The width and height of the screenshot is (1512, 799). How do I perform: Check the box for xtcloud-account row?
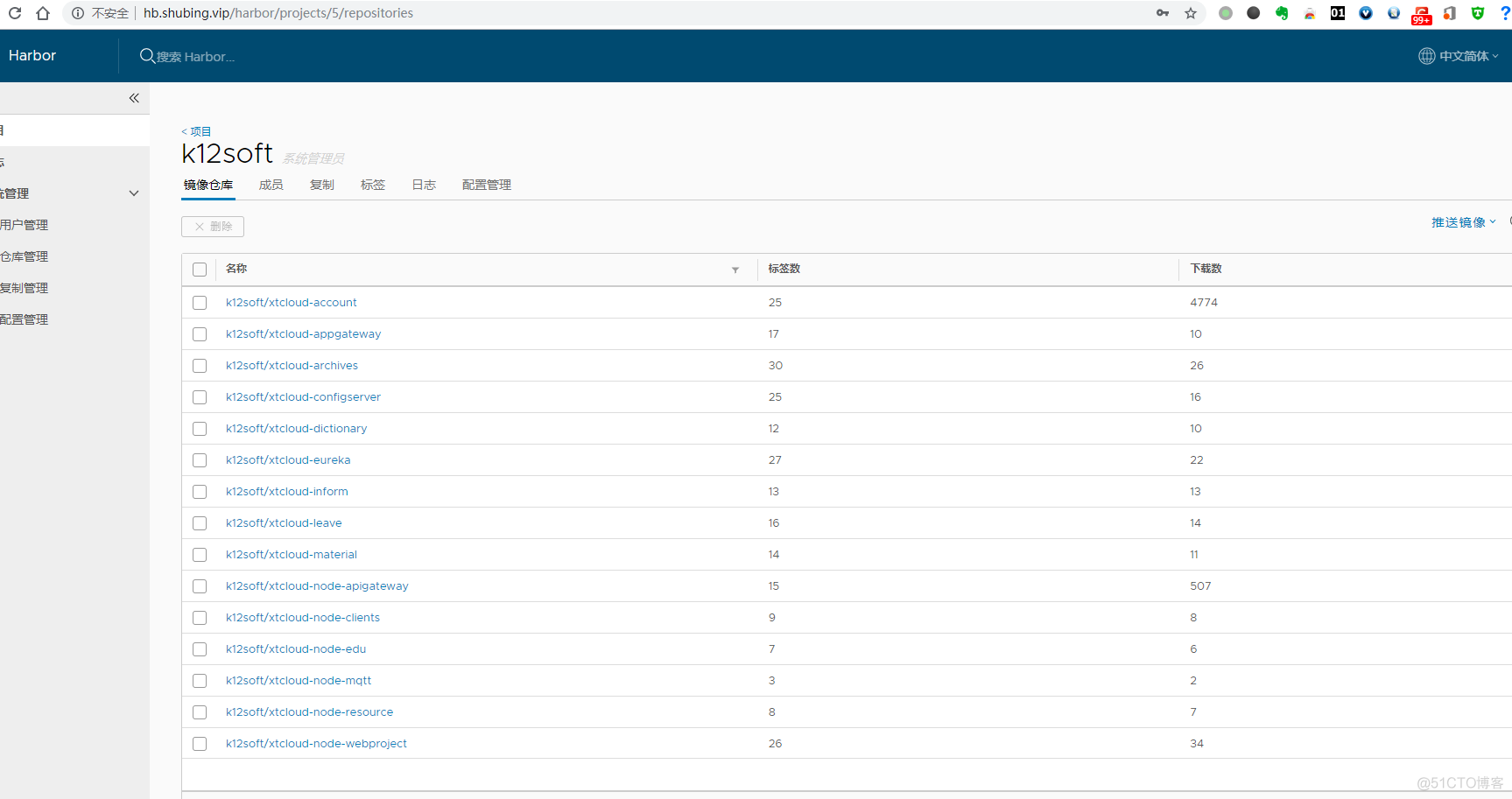tap(200, 303)
